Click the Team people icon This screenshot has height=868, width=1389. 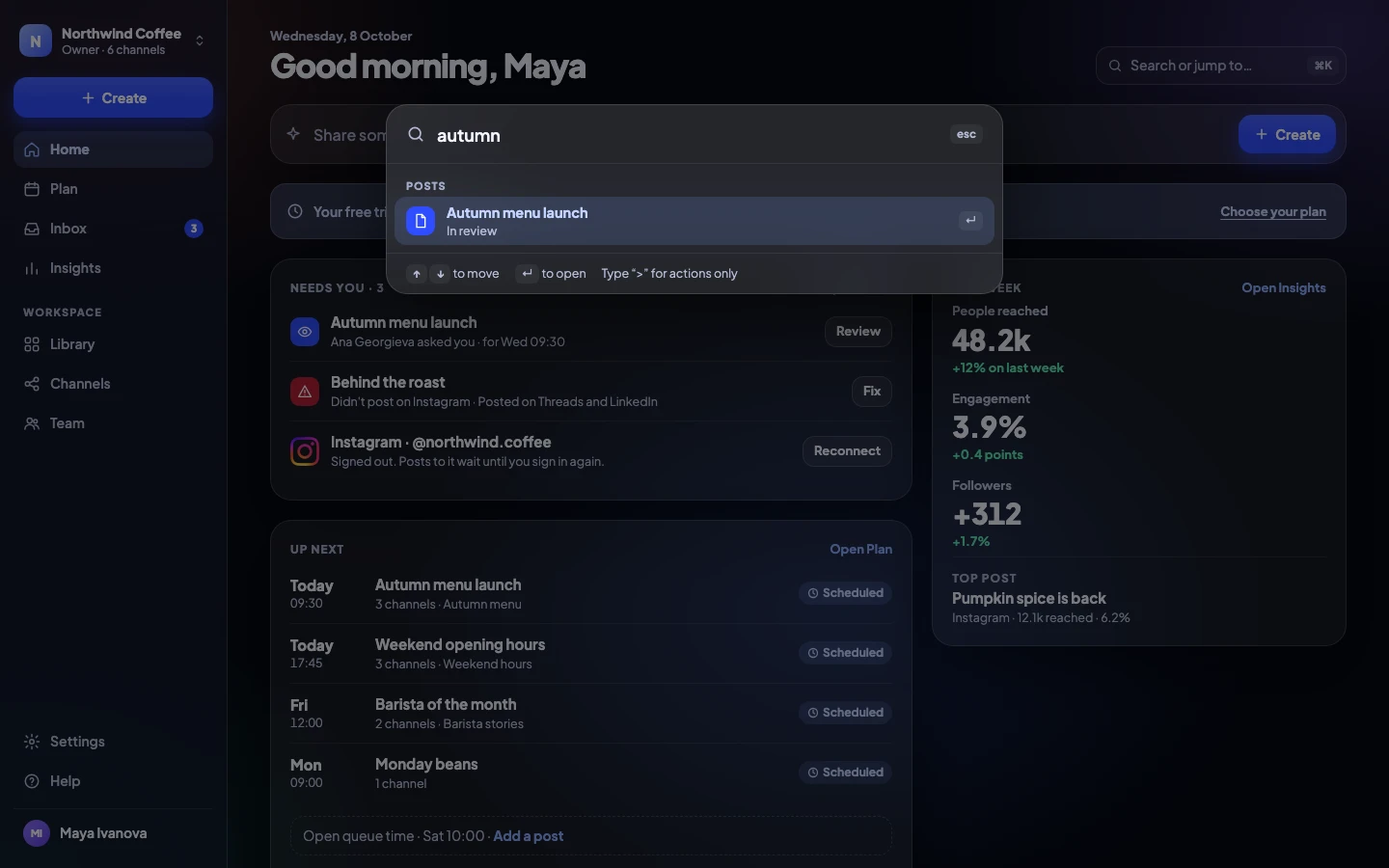pyautogui.click(x=32, y=423)
